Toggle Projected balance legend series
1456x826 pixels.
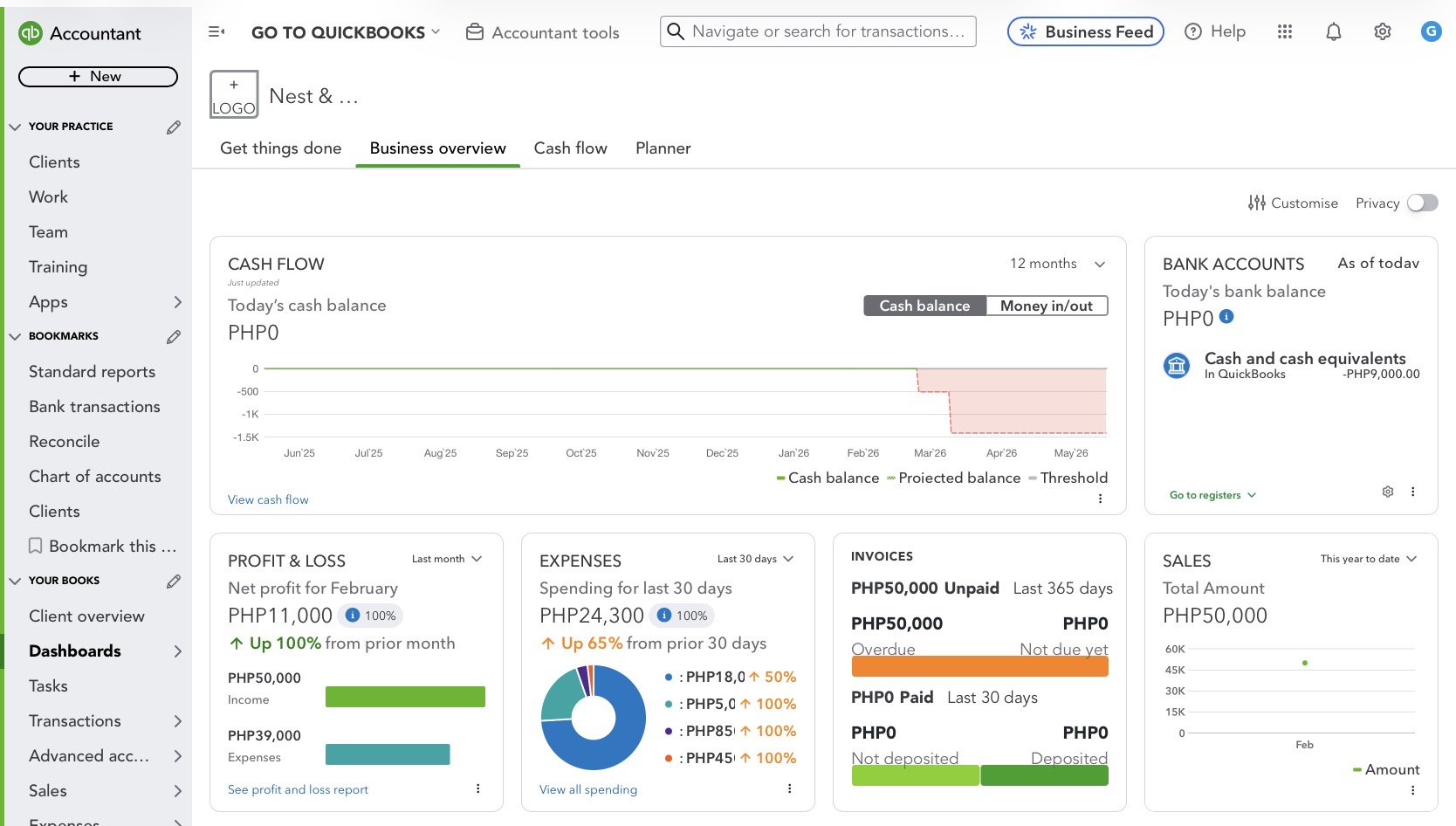point(953,478)
